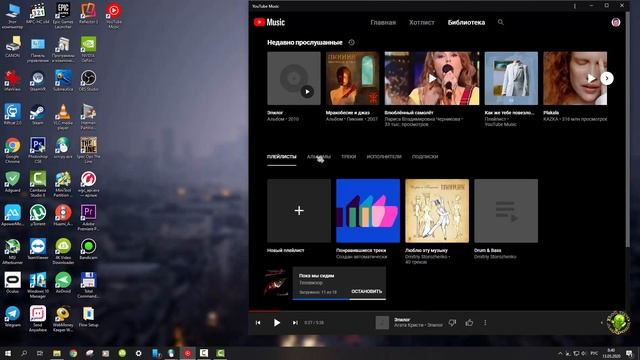Open the Drum & Bass playlist
640x360 pixels.
tap(506, 211)
